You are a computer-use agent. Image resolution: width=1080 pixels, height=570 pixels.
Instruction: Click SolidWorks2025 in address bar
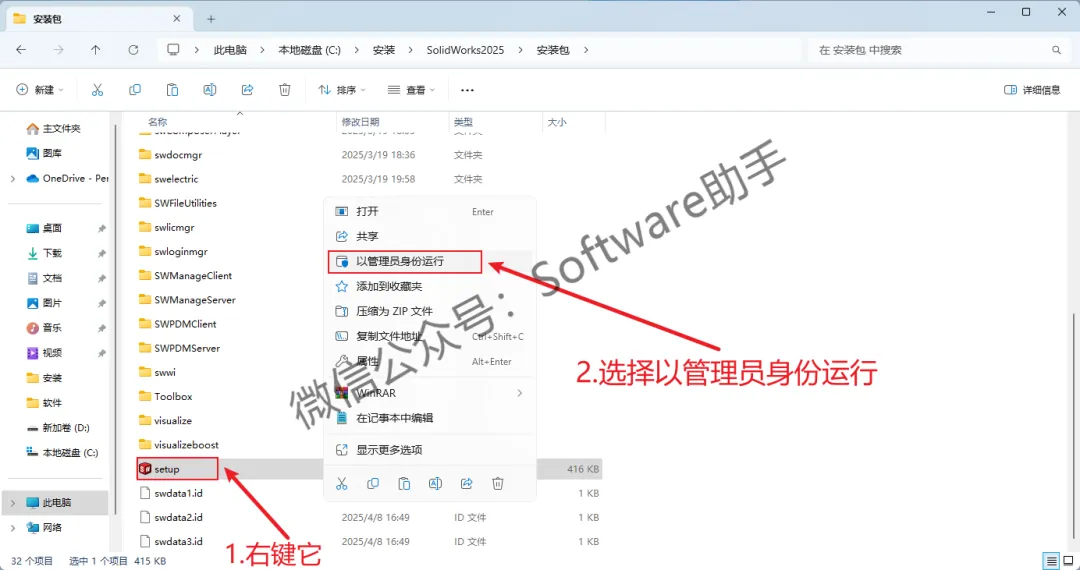466,50
